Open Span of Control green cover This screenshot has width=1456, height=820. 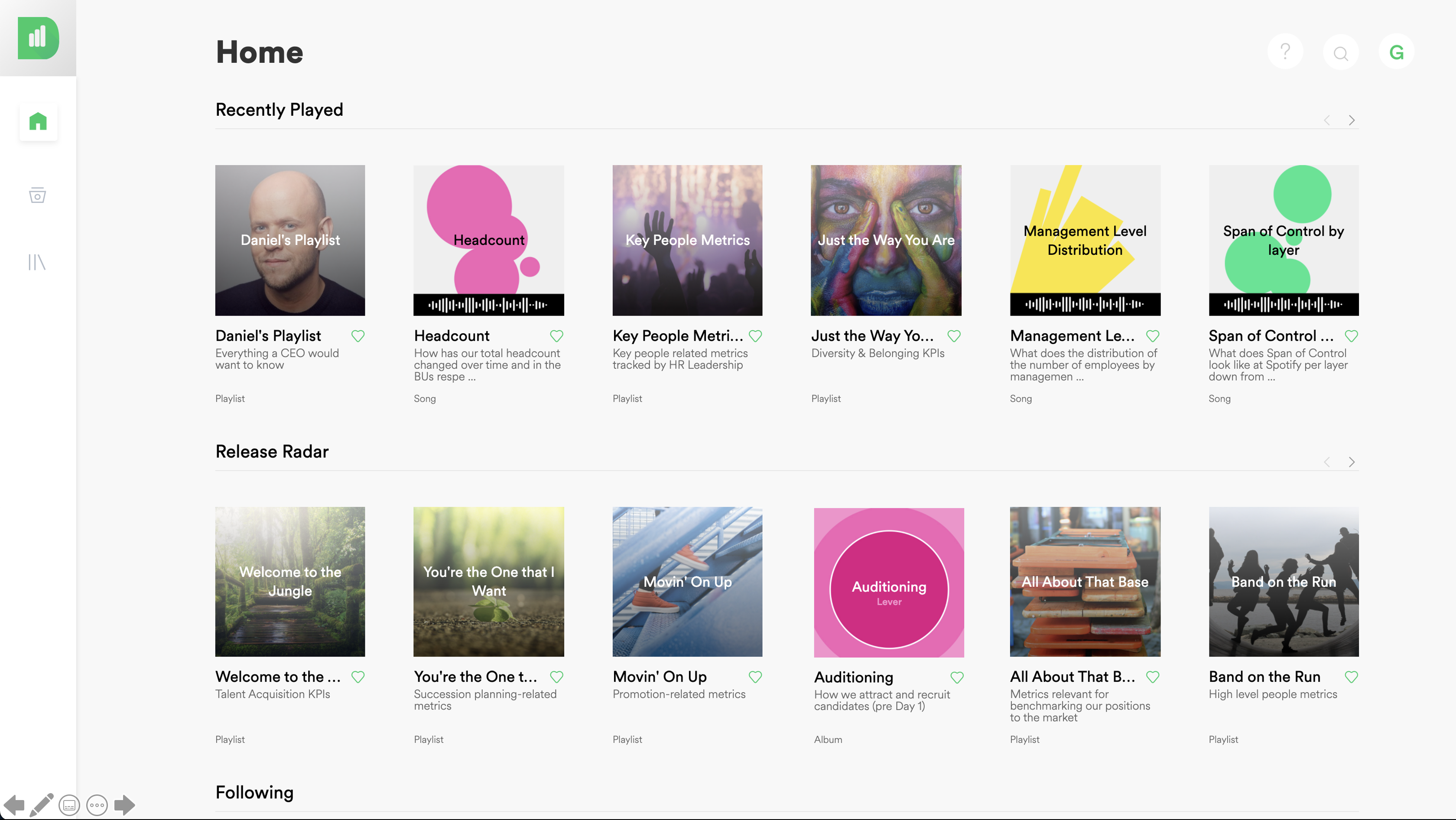[x=1284, y=240]
